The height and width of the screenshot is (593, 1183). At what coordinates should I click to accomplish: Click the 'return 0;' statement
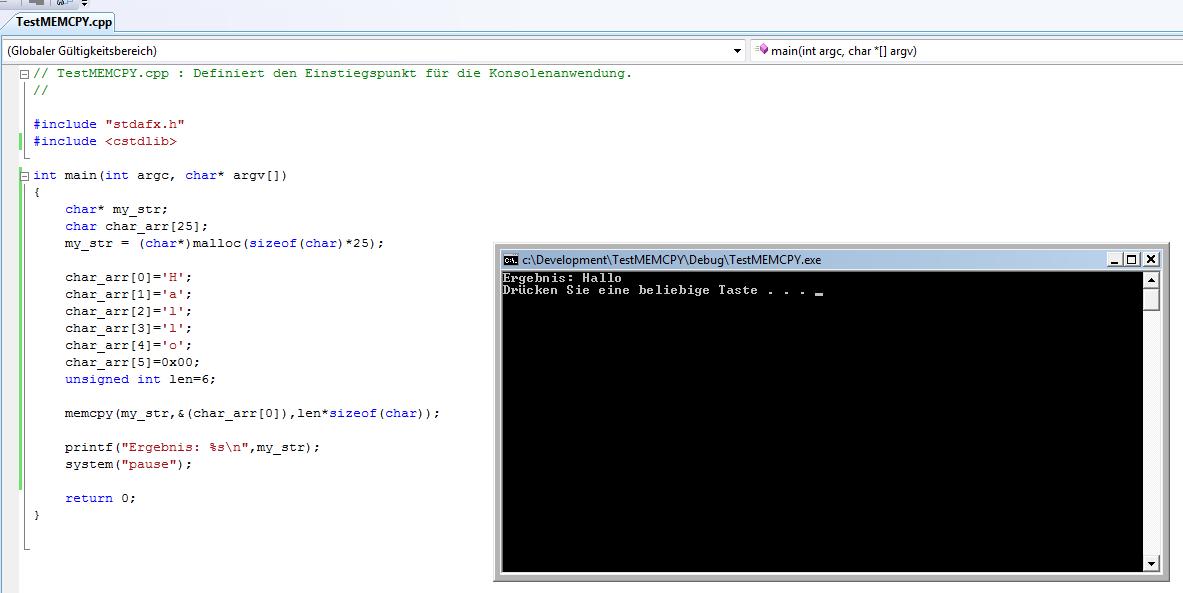100,499
